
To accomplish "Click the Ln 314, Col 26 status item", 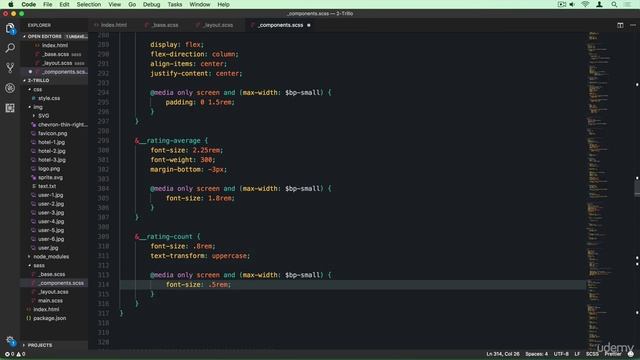I will click(502, 354).
